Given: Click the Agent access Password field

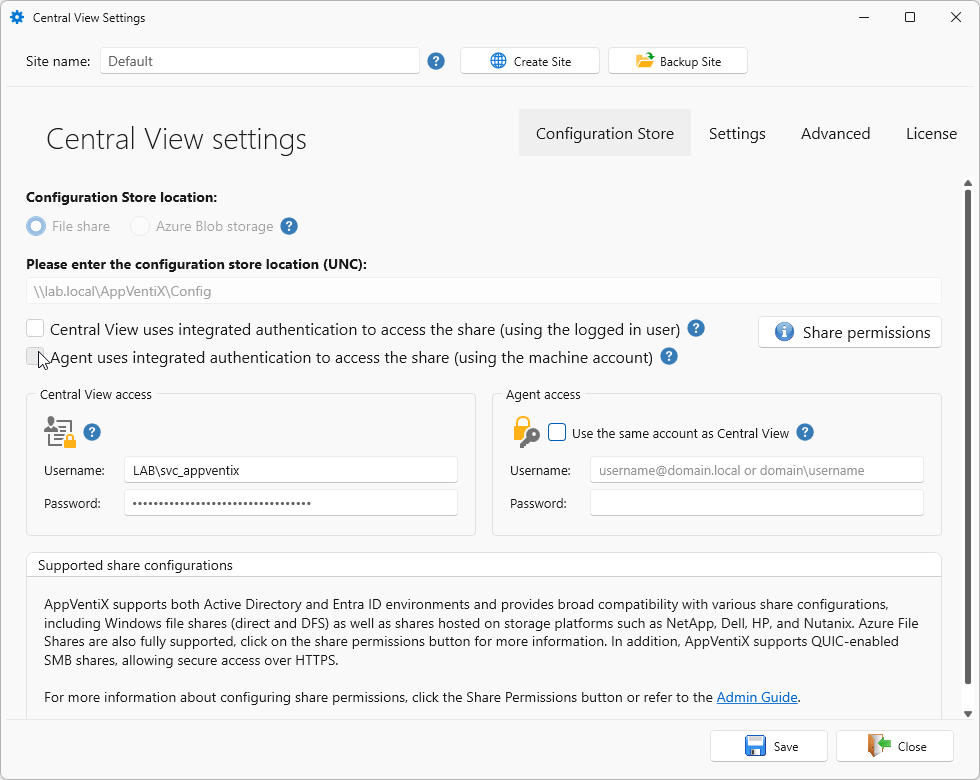Looking at the screenshot, I should coord(757,503).
